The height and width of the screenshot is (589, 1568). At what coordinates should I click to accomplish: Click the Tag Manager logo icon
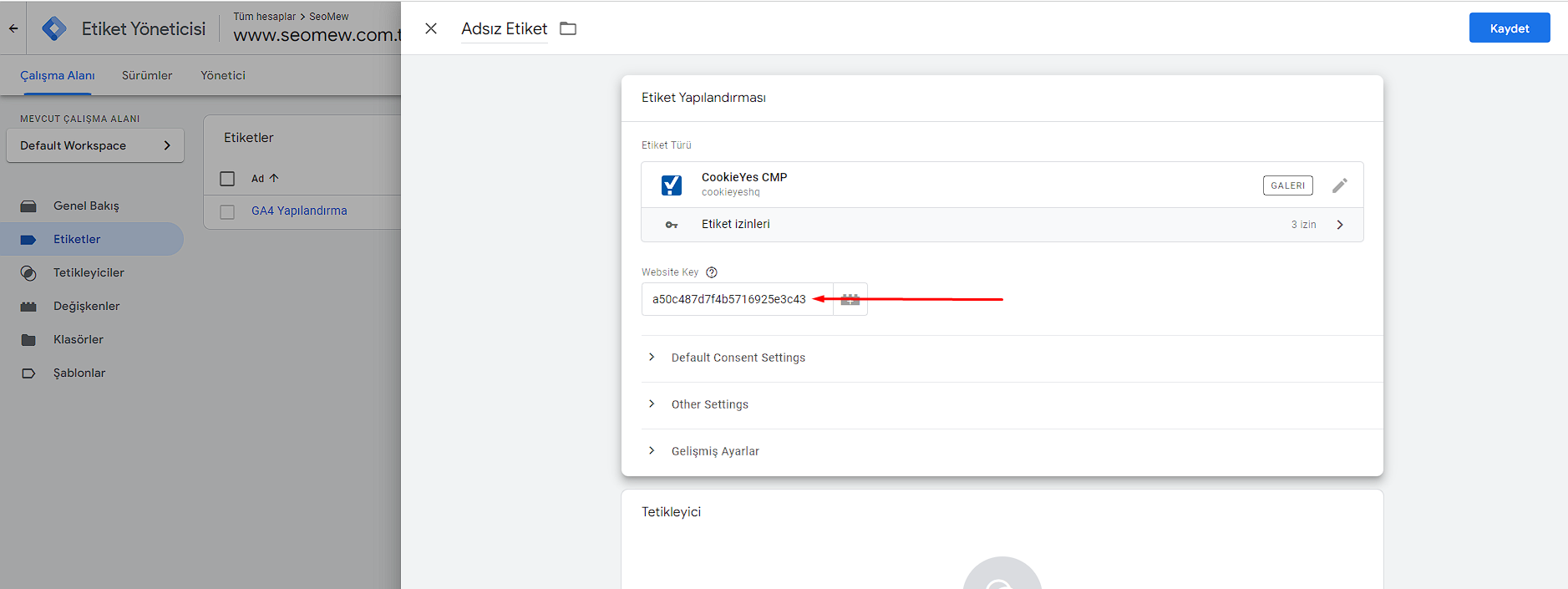coord(54,28)
